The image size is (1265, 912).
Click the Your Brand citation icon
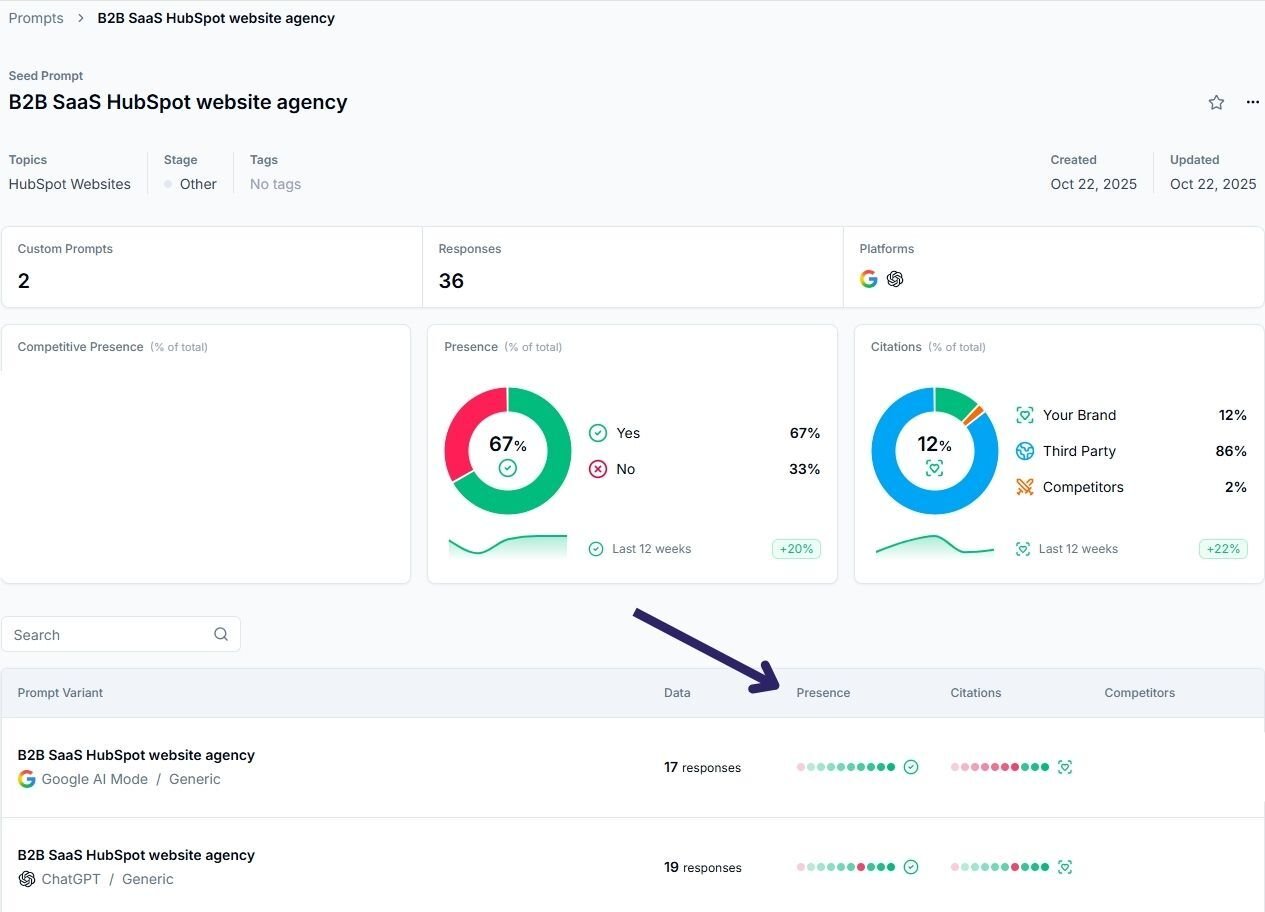point(1024,415)
